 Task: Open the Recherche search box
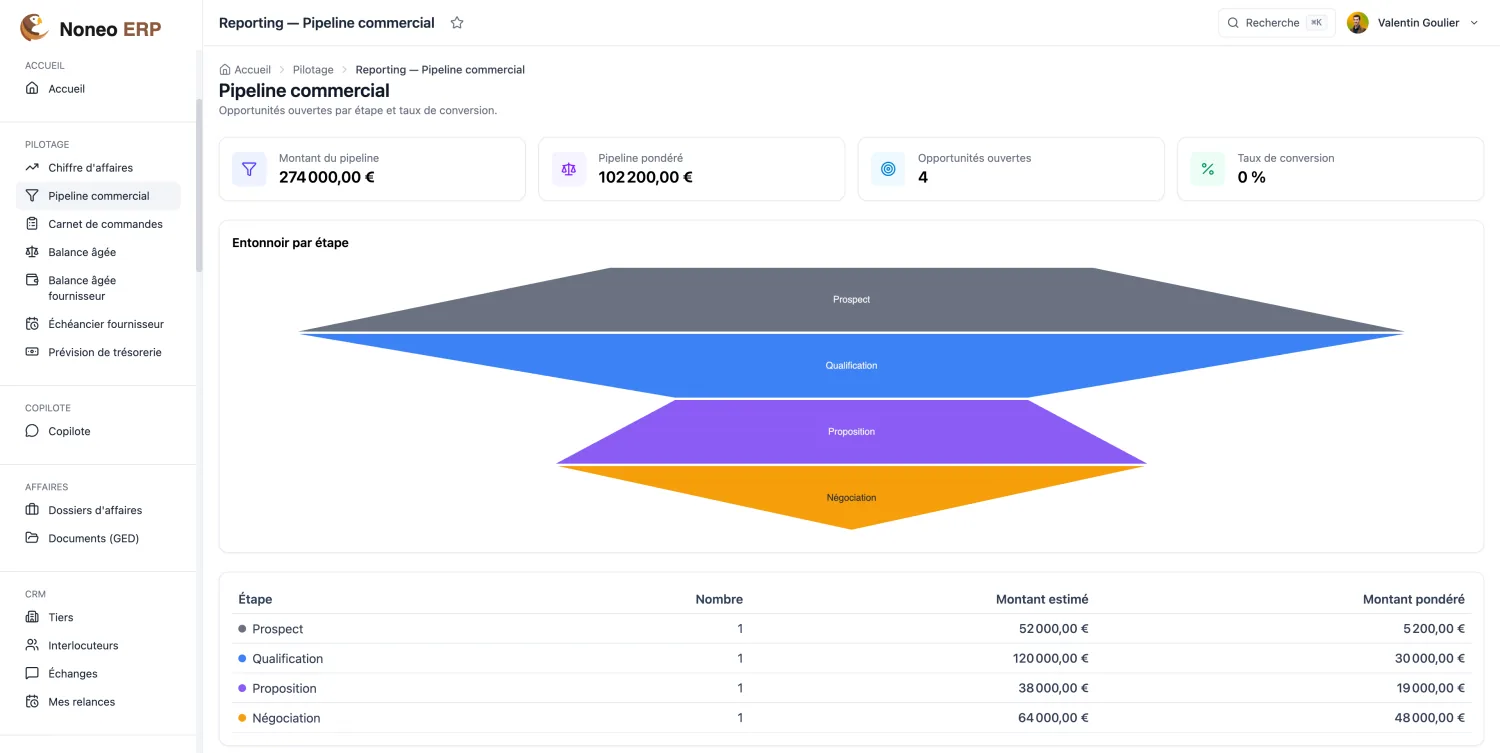1276,23
